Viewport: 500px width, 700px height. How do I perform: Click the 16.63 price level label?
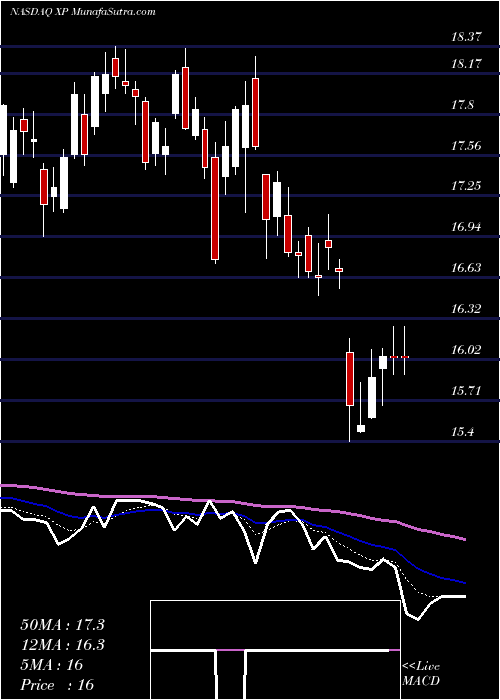466,268
